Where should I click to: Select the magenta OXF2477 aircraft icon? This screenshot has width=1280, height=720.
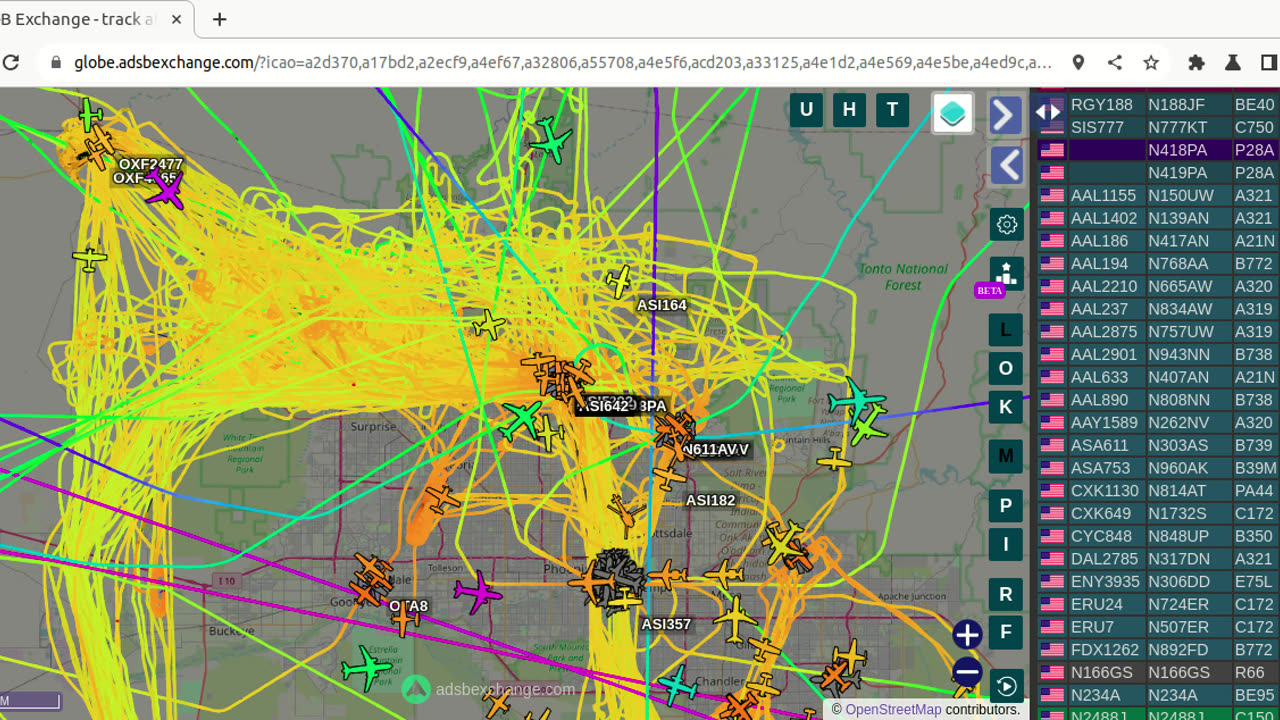(x=165, y=190)
